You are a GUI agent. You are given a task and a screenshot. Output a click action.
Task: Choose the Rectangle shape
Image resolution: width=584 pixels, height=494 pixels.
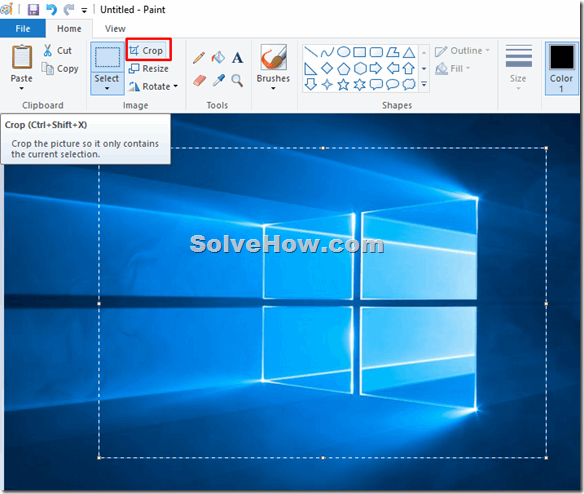[x=360, y=52]
